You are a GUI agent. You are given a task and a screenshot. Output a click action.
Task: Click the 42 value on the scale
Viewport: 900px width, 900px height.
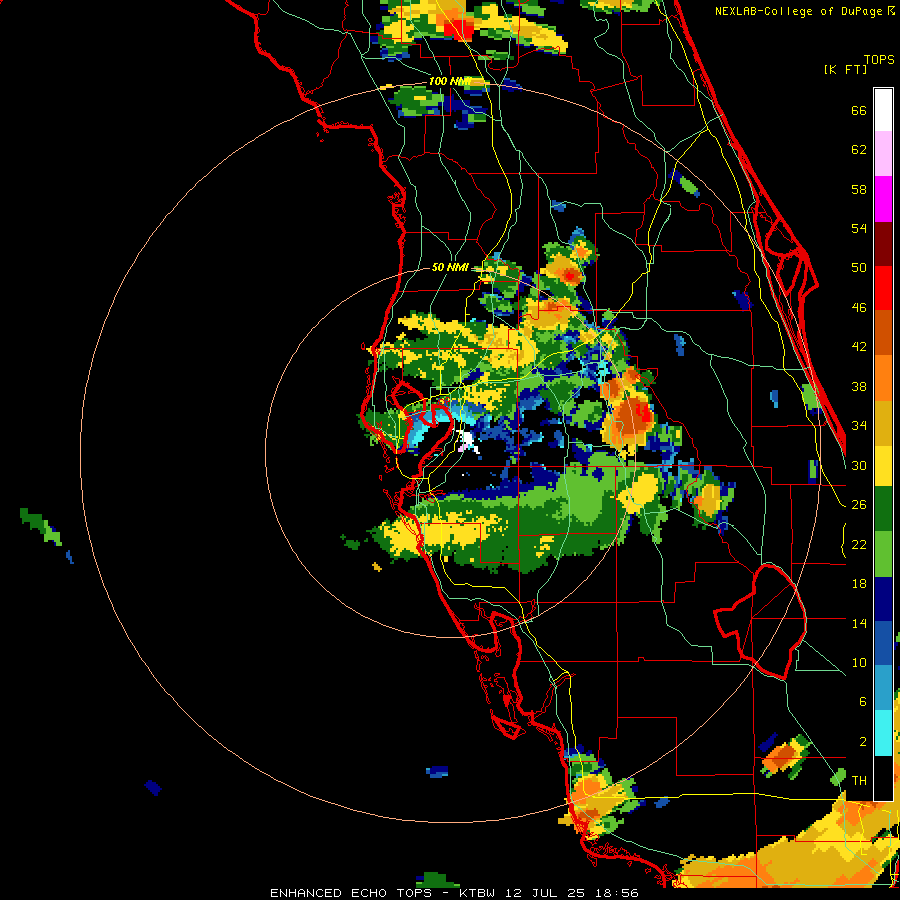click(x=859, y=347)
